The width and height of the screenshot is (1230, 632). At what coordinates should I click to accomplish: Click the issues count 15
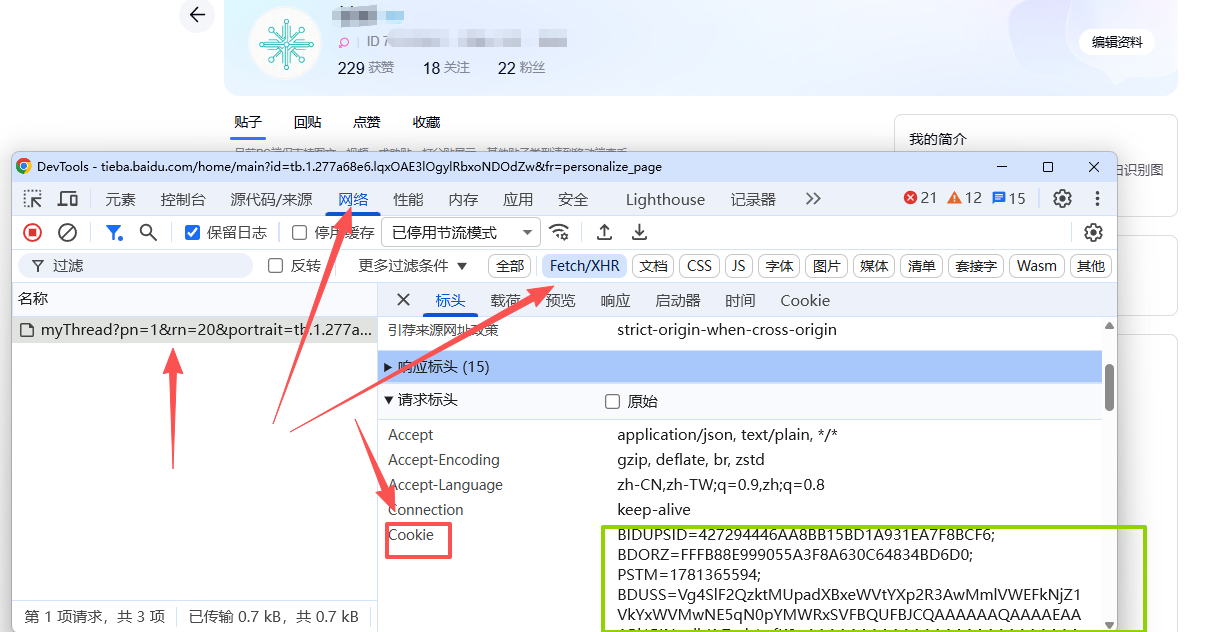coord(1009,198)
